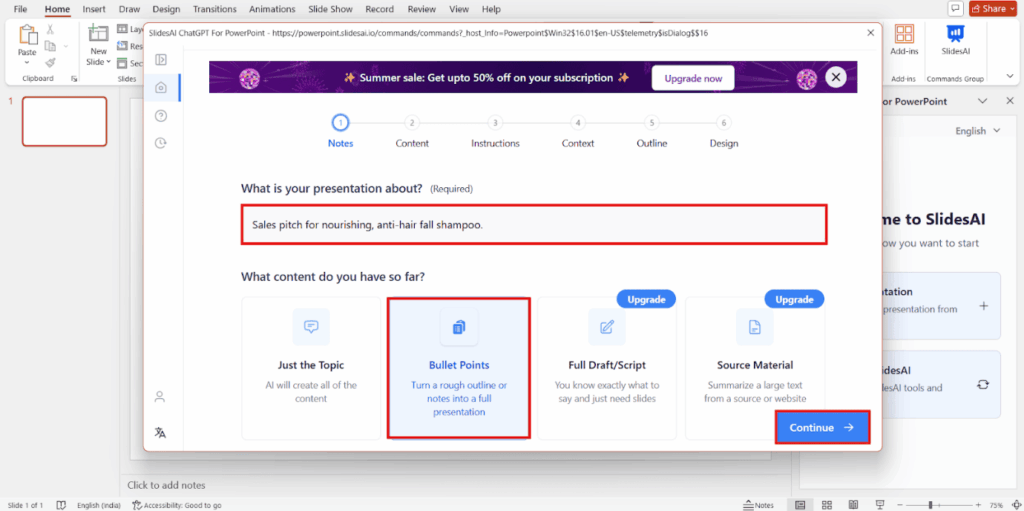Dismiss the Summer sale banner
The height and width of the screenshot is (511, 1024).
coord(836,77)
